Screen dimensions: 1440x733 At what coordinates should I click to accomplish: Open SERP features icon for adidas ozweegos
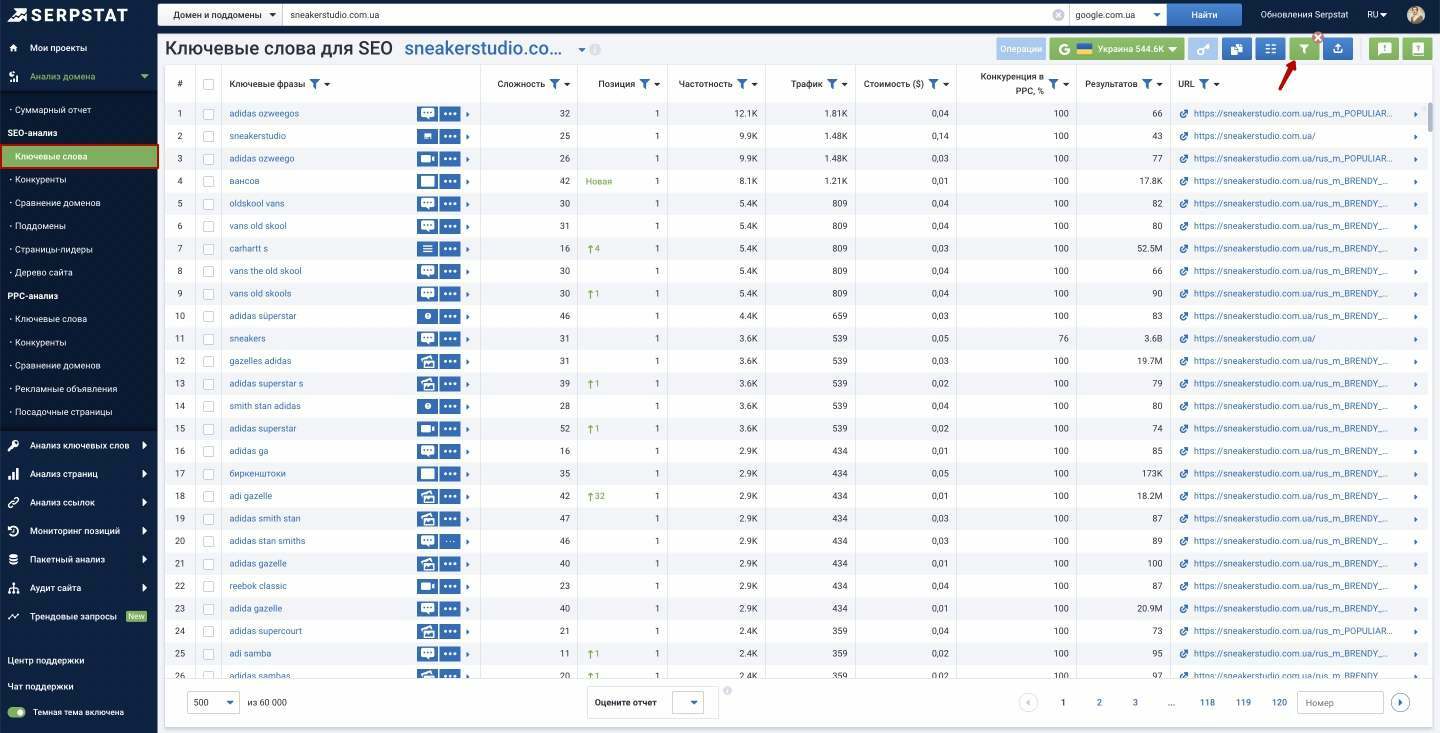coord(427,113)
